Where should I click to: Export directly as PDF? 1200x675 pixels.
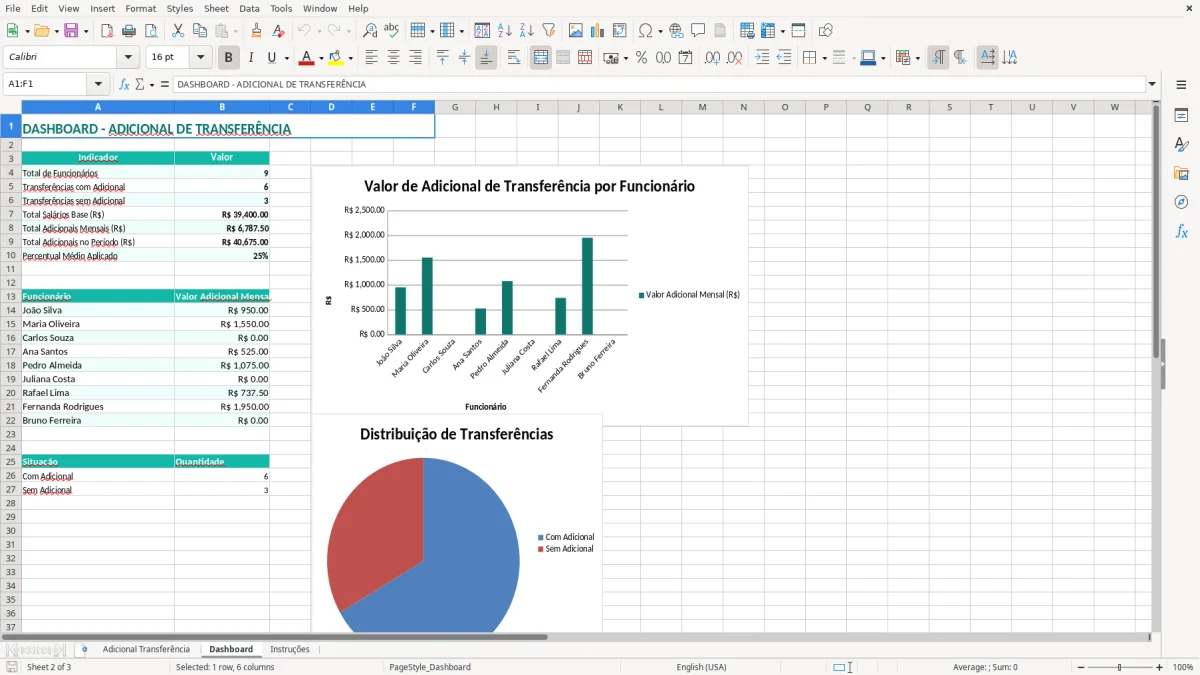[x=107, y=31]
